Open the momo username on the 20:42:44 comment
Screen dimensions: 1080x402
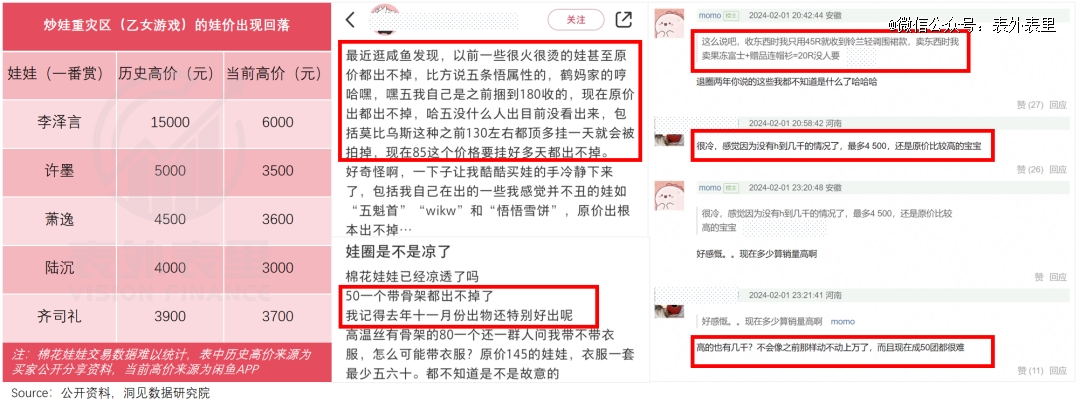tap(709, 15)
